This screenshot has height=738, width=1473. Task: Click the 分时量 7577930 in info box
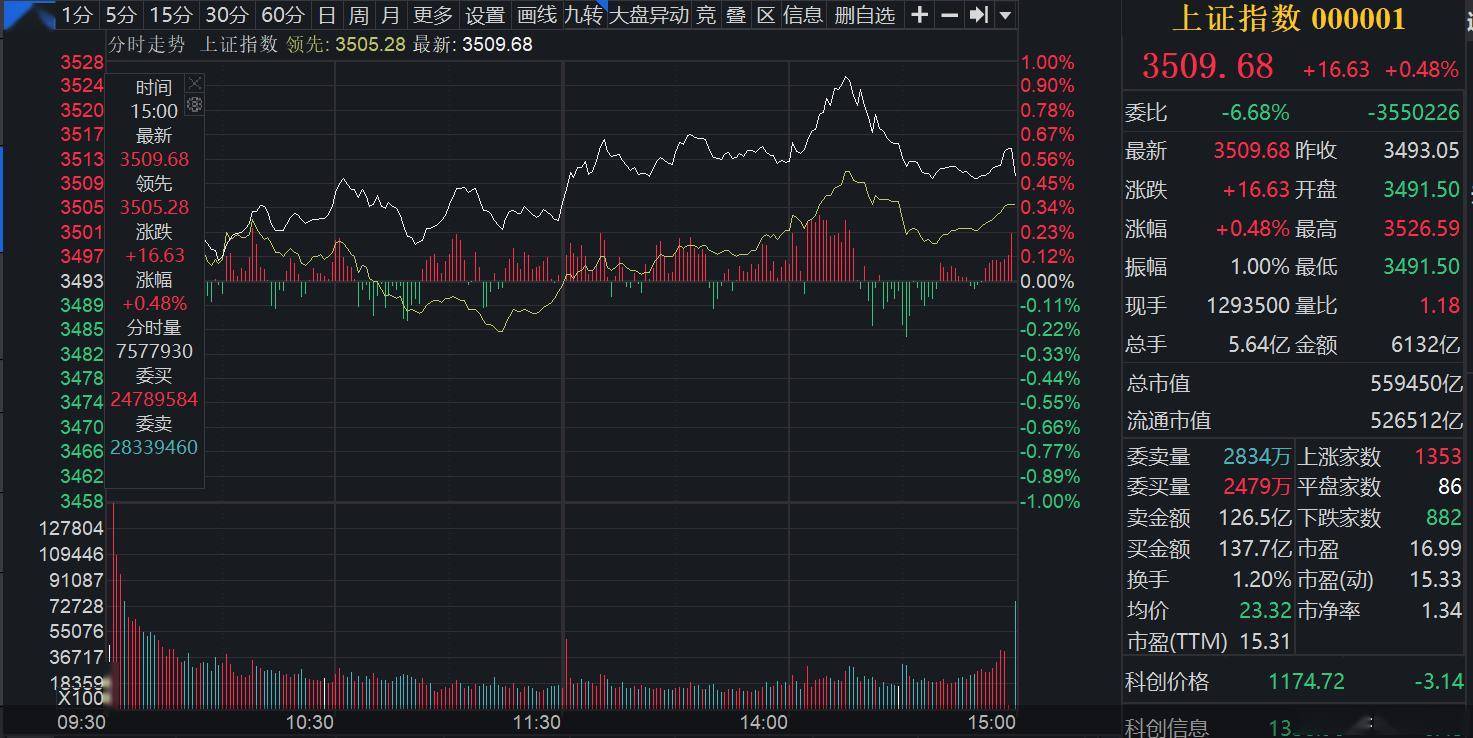click(x=154, y=352)
